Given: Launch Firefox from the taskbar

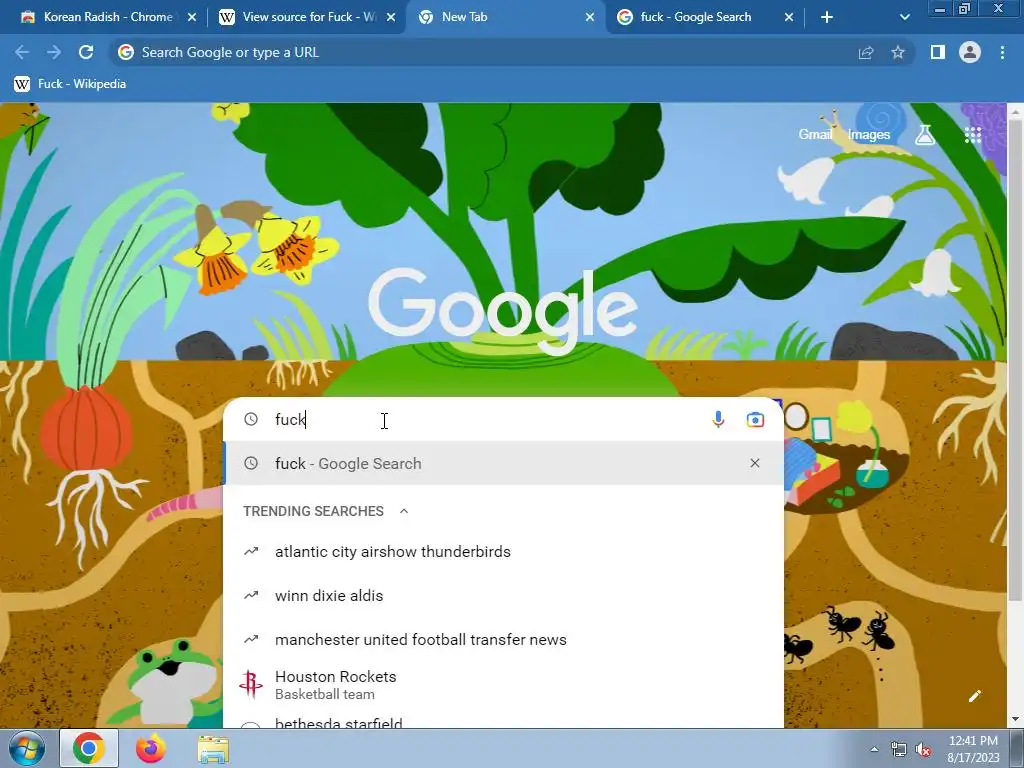Looking at the screenshot, I should pos(151,748).
